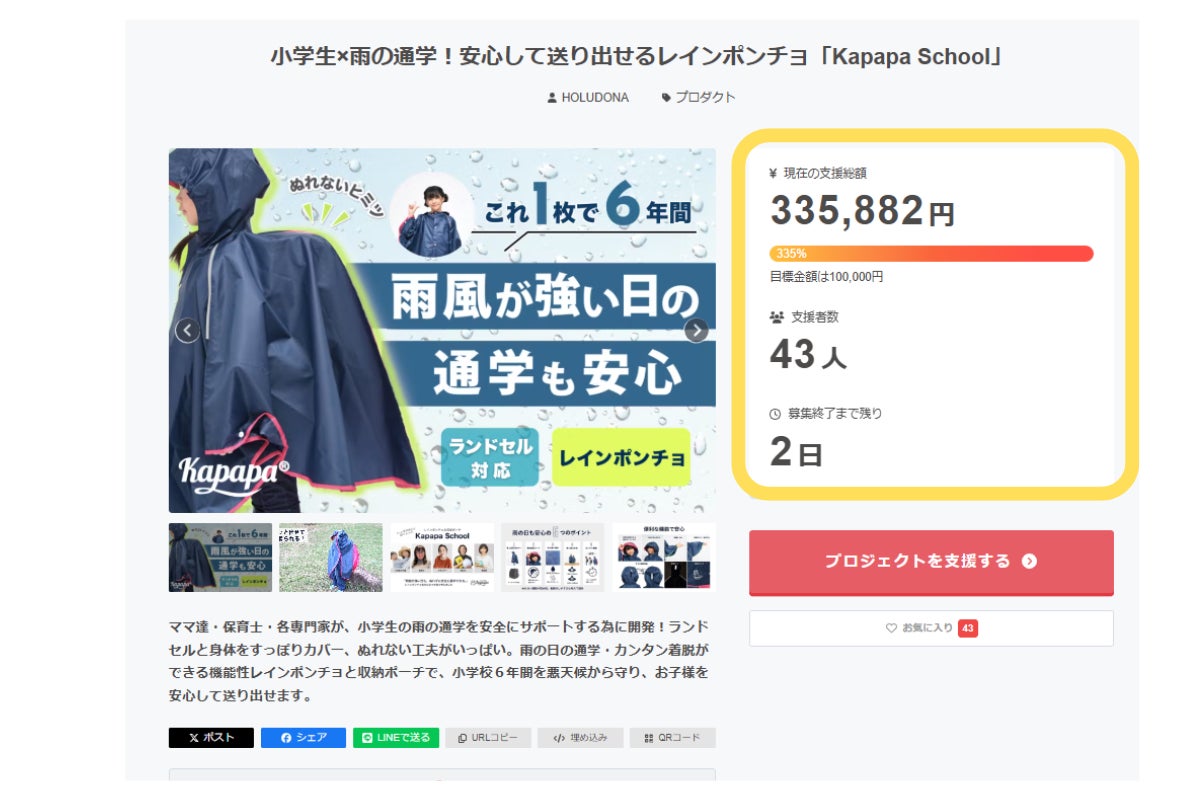The image size is (1200, 800).
Task: Click the 335% funding progress bar
Action: (930, 254)
